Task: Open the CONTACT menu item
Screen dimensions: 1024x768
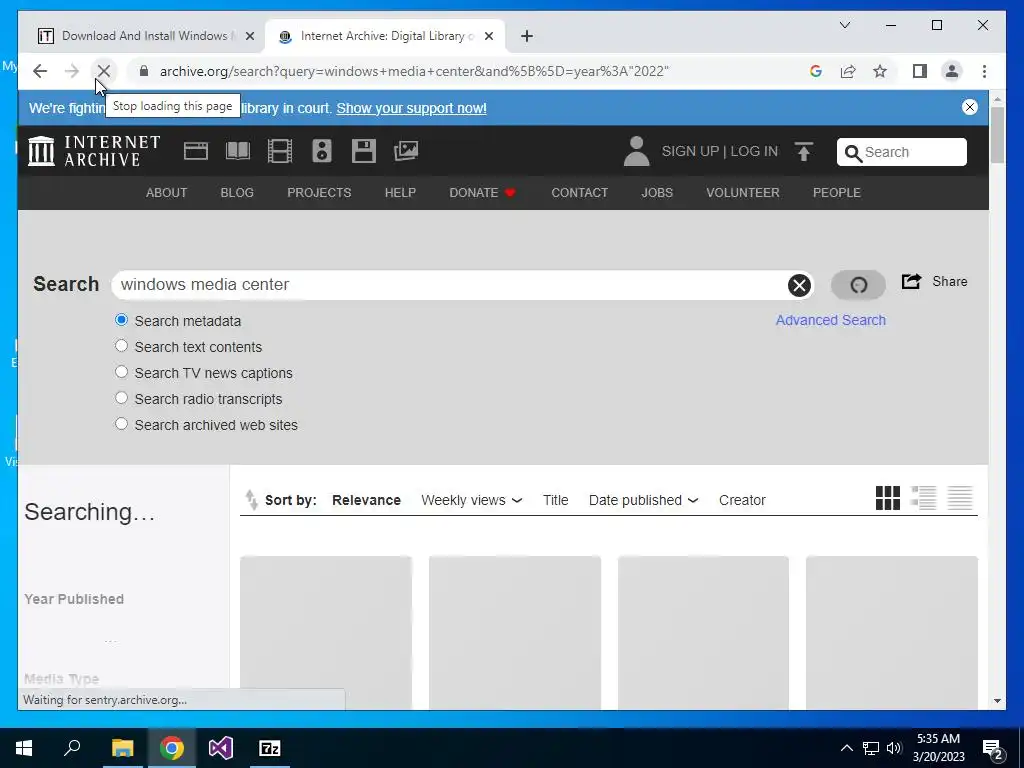Action: 579,193
